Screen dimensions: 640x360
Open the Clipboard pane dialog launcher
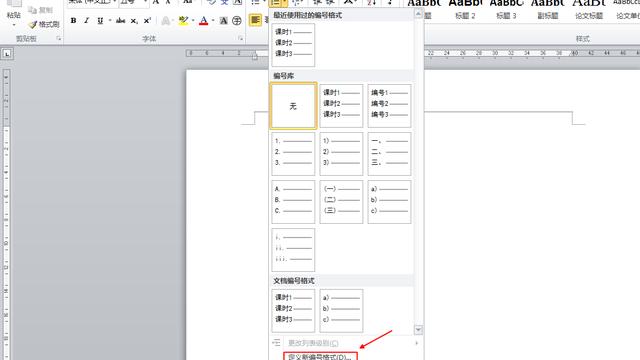(59, 39)
